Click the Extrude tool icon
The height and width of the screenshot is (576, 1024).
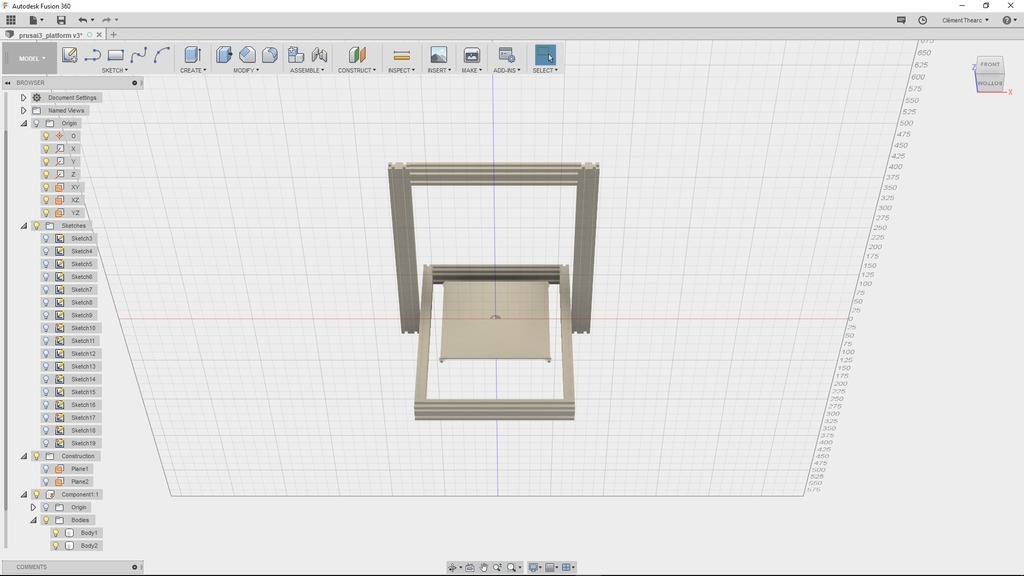coord(192,55)
